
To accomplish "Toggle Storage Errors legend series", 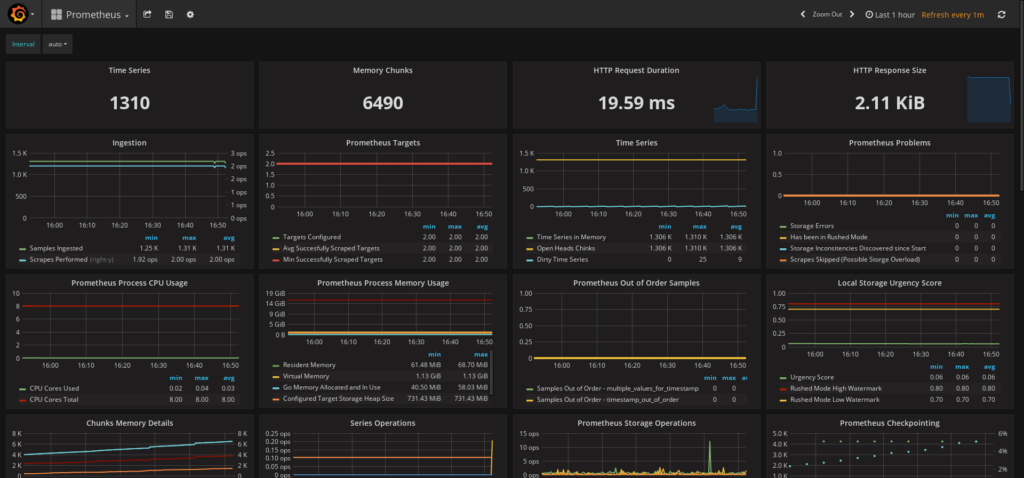I will point(812,226).
